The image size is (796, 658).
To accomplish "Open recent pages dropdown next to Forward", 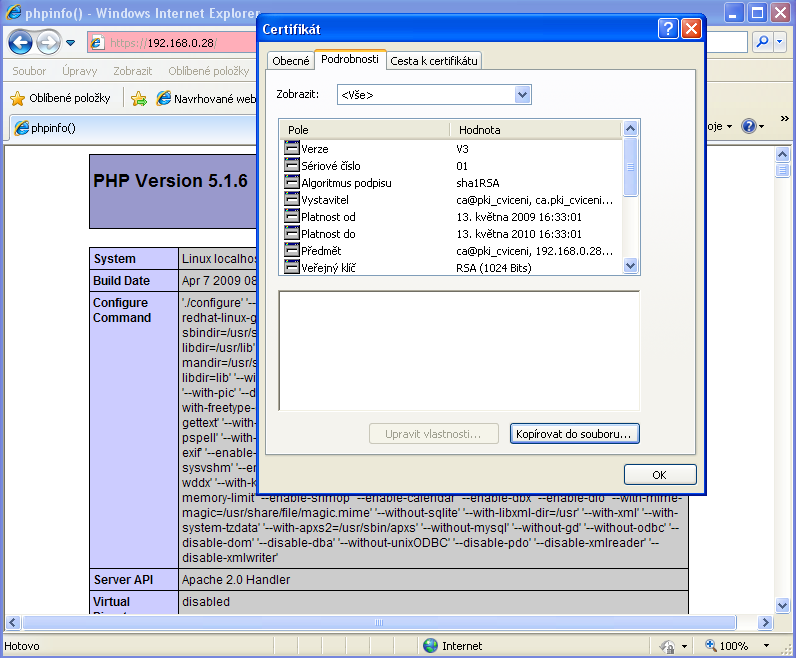I will pos(71,43).
